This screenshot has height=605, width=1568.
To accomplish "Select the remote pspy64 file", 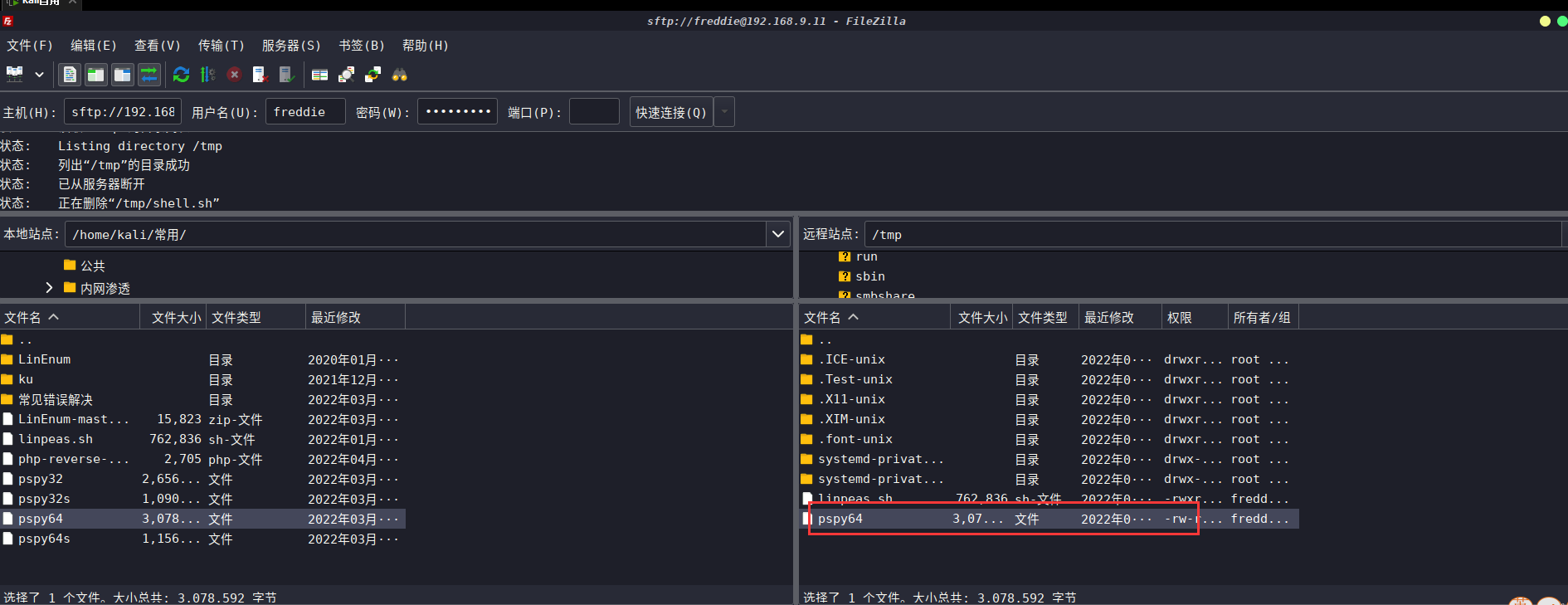I will coord(1049,519).
